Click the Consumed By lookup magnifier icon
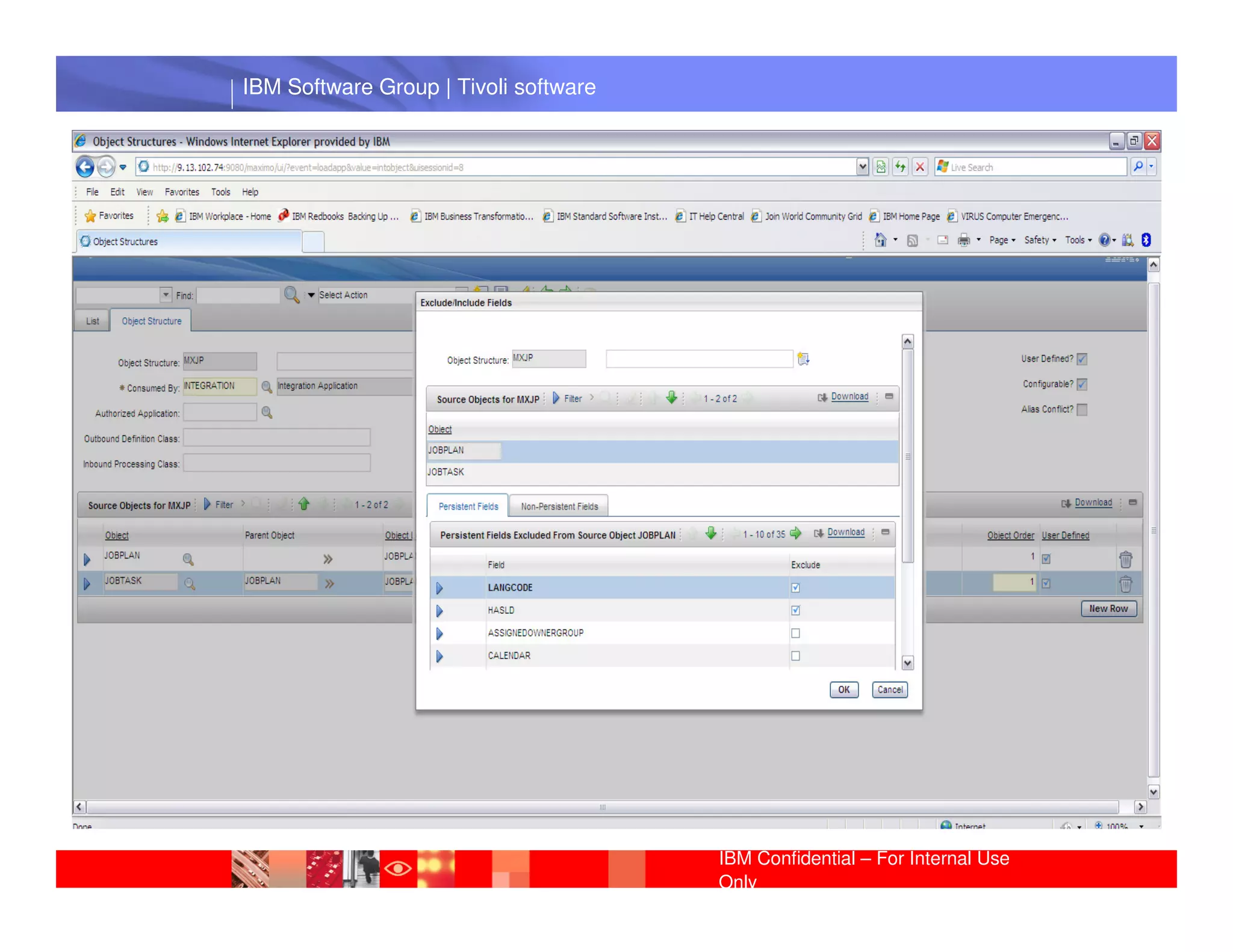Viewport: 1233px width, 952px height. click(267, 386)
